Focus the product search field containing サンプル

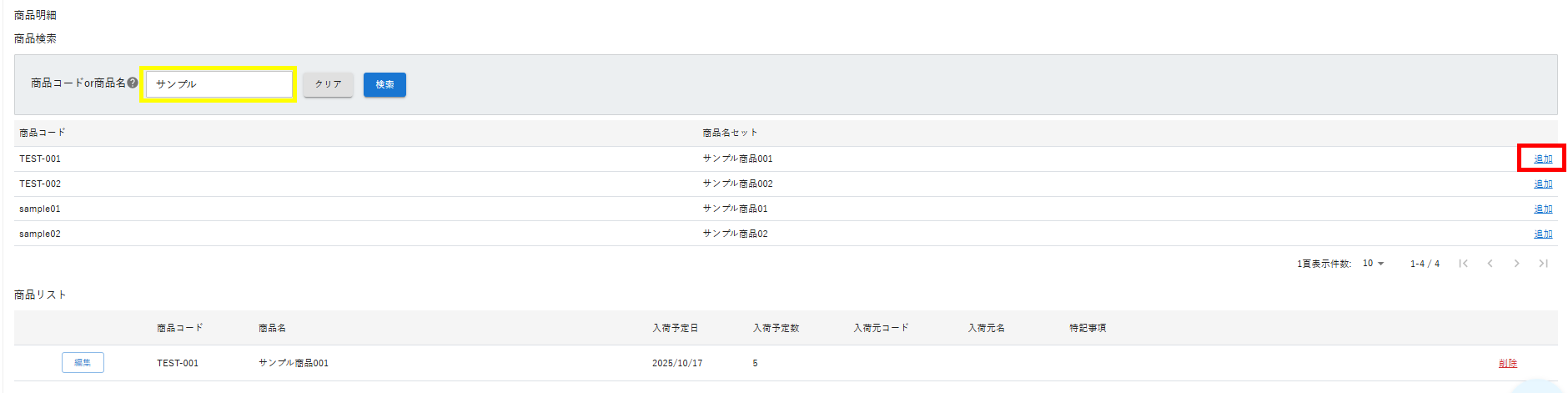219,84
